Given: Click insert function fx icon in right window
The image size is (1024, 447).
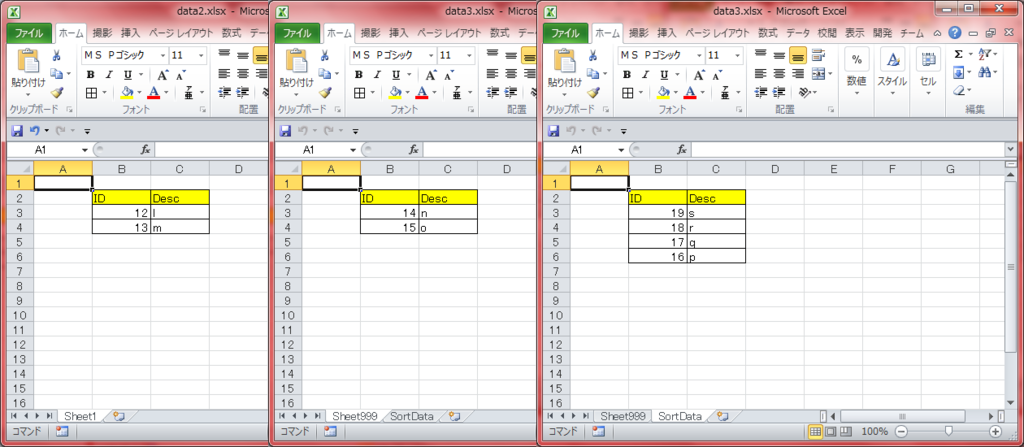Looking at the screenshot, I should tap(682, 150).
